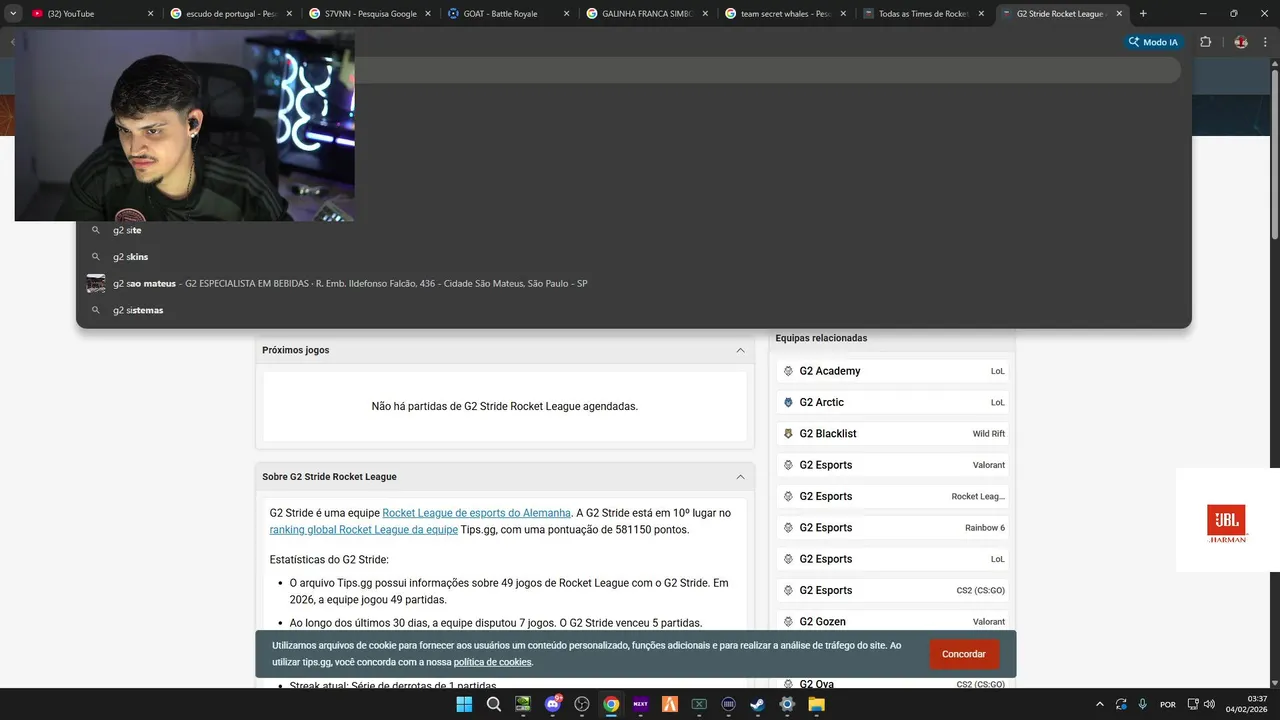Screen dimensions: 1280x720
Task: Open the Windows Start menu
Action: tap(464, 704)
